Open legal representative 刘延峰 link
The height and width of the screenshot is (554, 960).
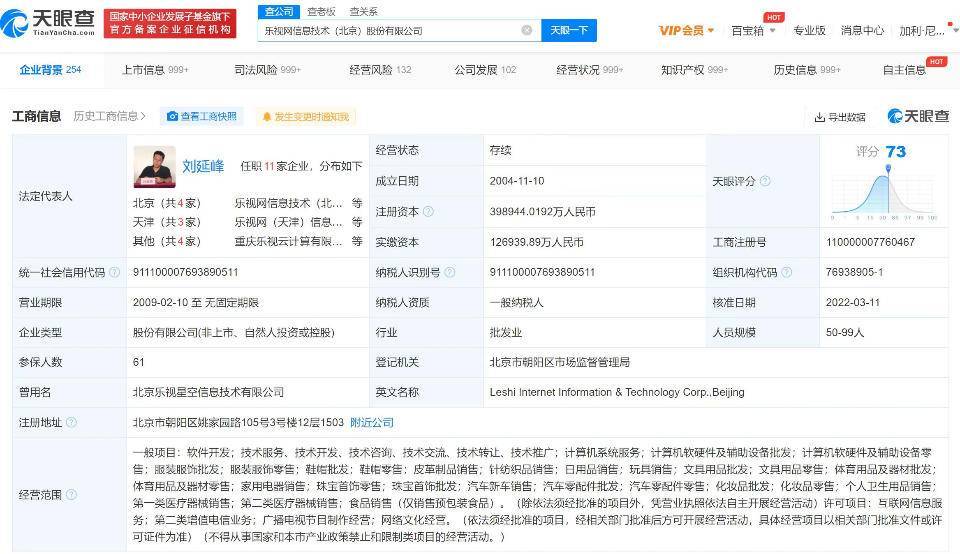coord(203,166)
